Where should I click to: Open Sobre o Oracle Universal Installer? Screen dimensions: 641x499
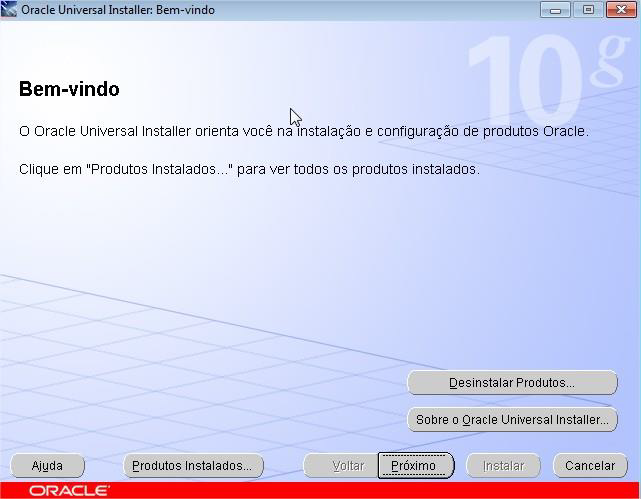click(x=512, y=420)
